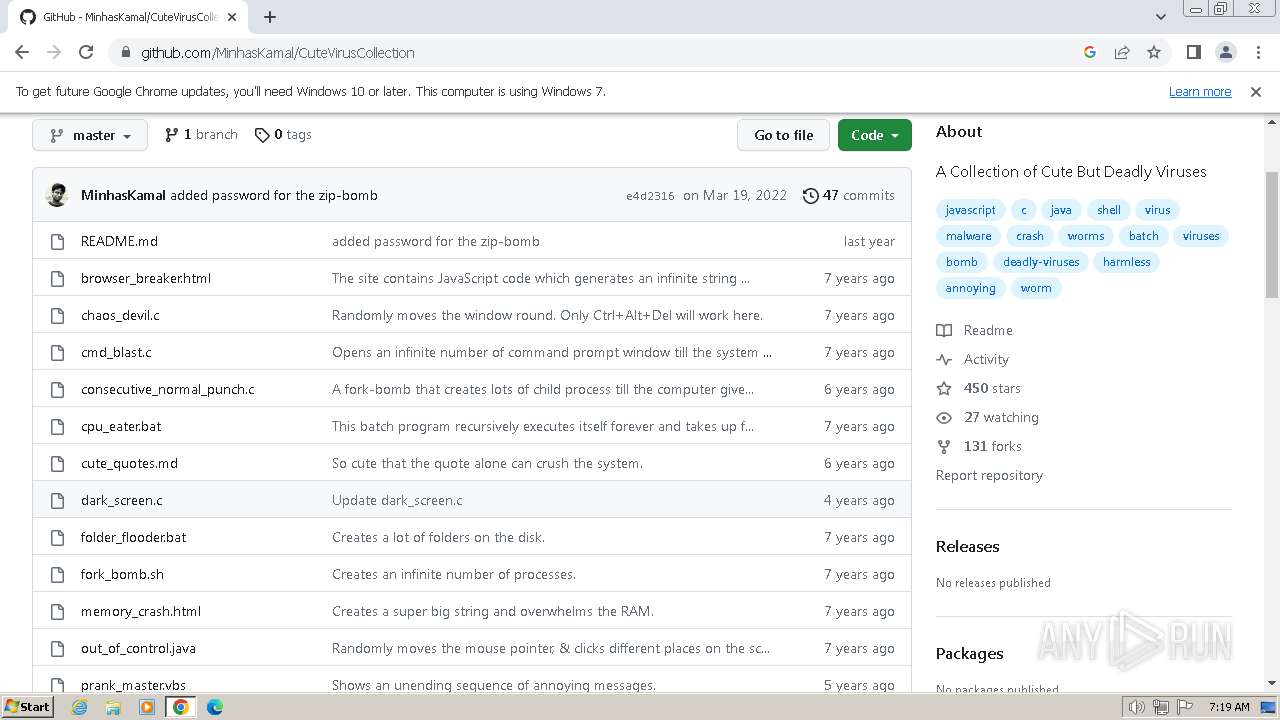The image size is (1280, 720).
Task: Open the Releases section heading
Action: click(967, 546)
